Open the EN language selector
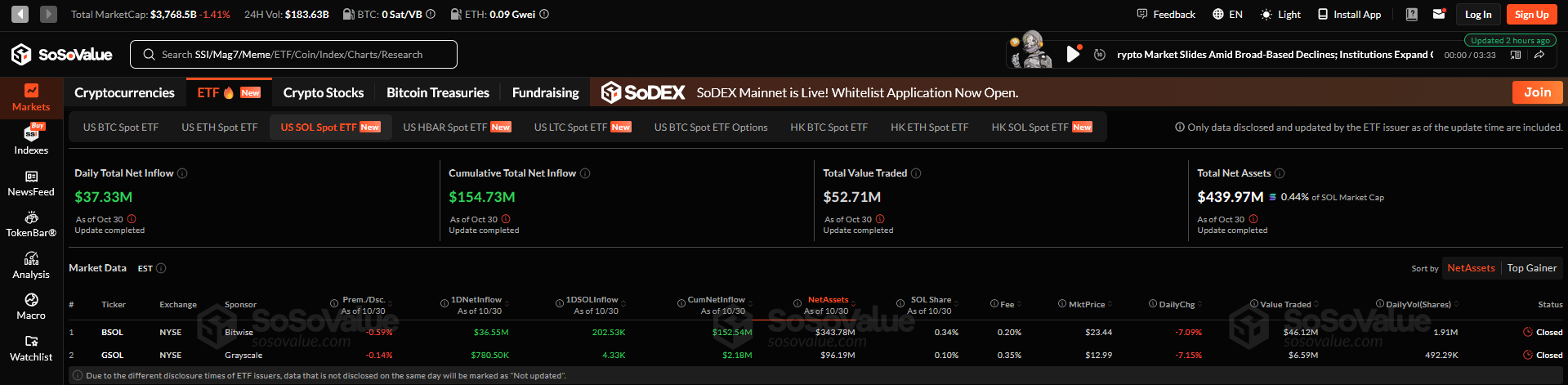 coord(1227,14)
